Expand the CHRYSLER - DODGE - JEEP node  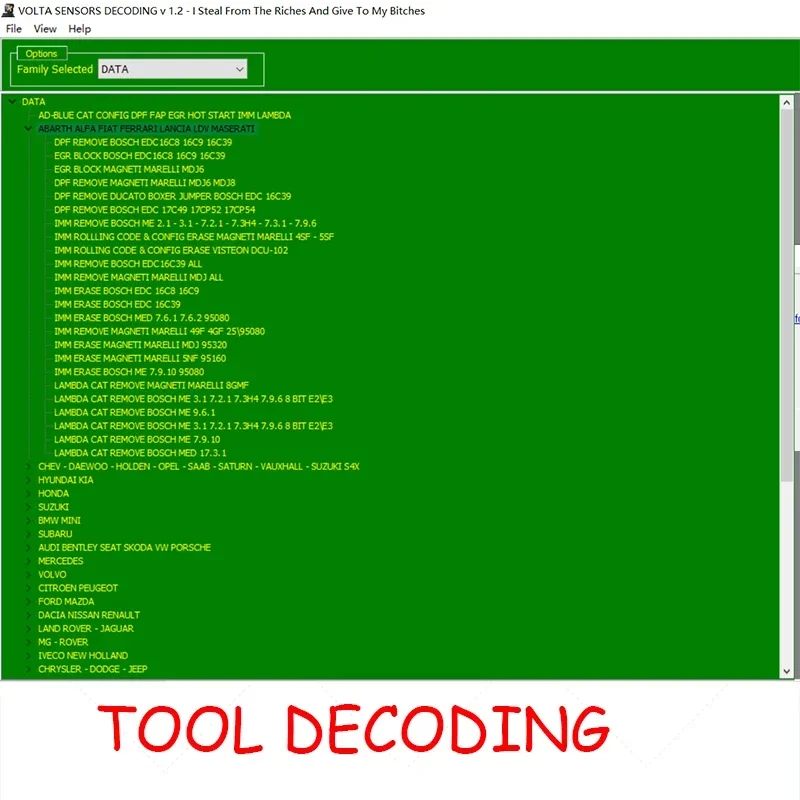point(28,669)
